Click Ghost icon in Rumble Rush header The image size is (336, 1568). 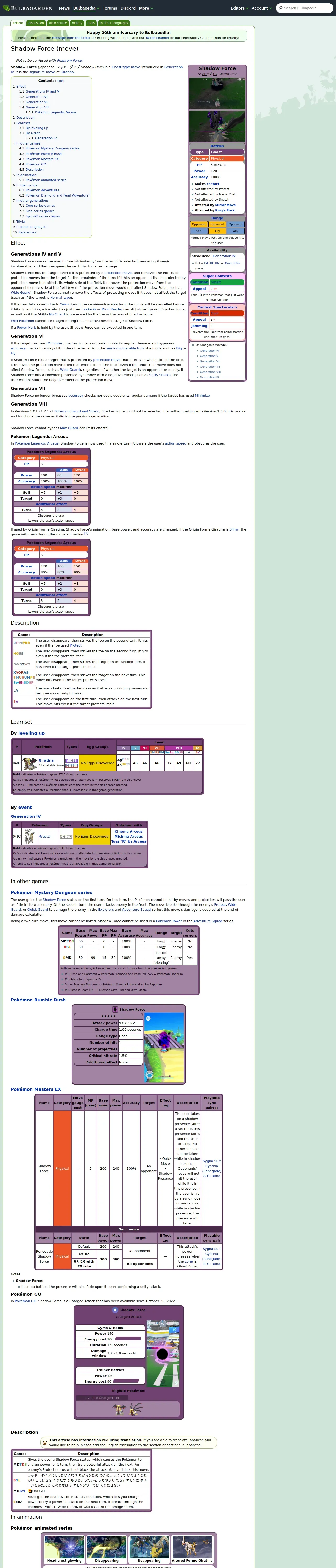point(115,1009)
